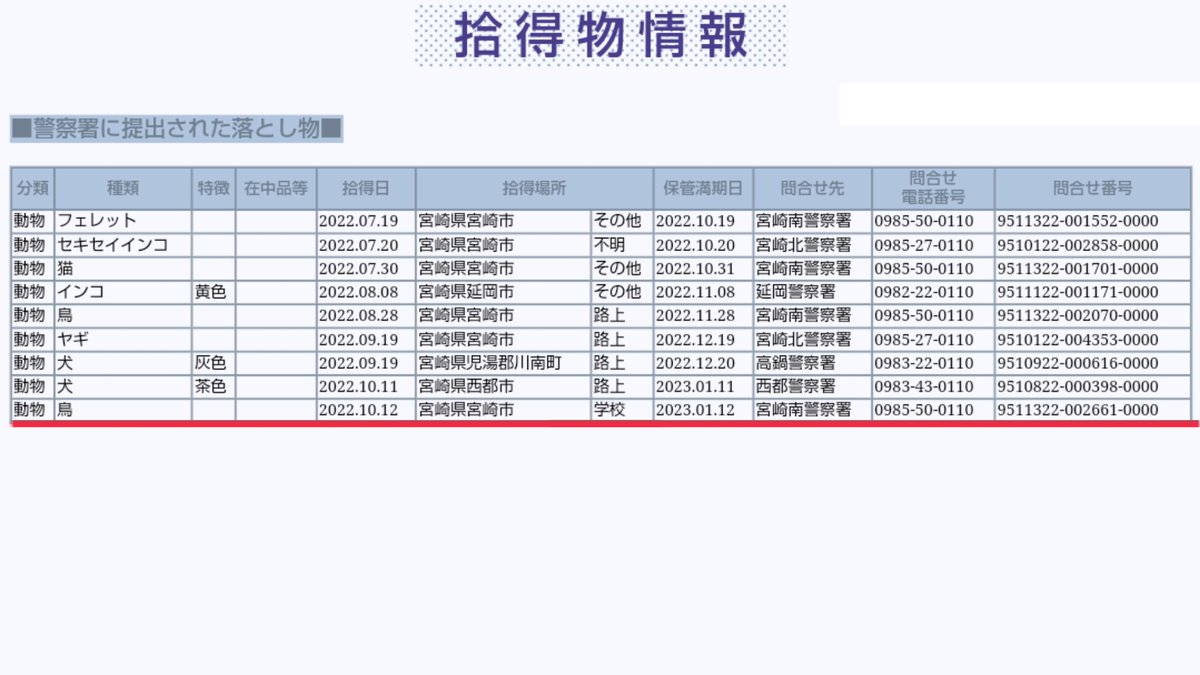Click inquiry number 9511322-001701-0000
1200x675 pixels.
click(1093, 268)
